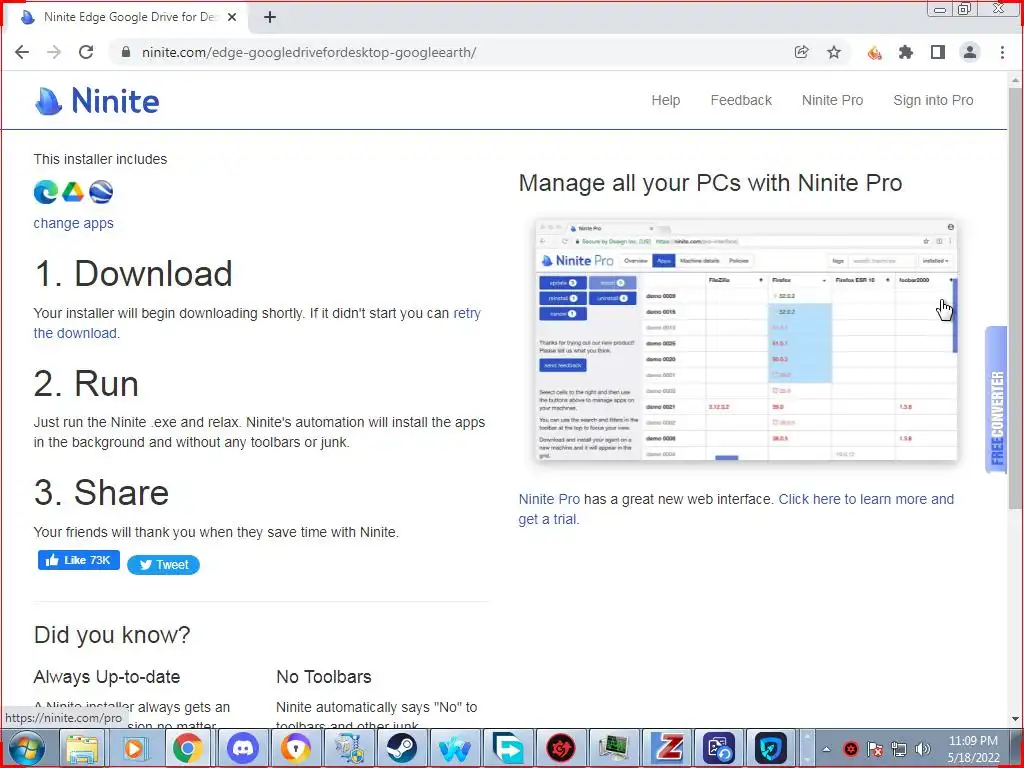Open the Chrome three-dot menu
1024x768 pixels.
1002,52
